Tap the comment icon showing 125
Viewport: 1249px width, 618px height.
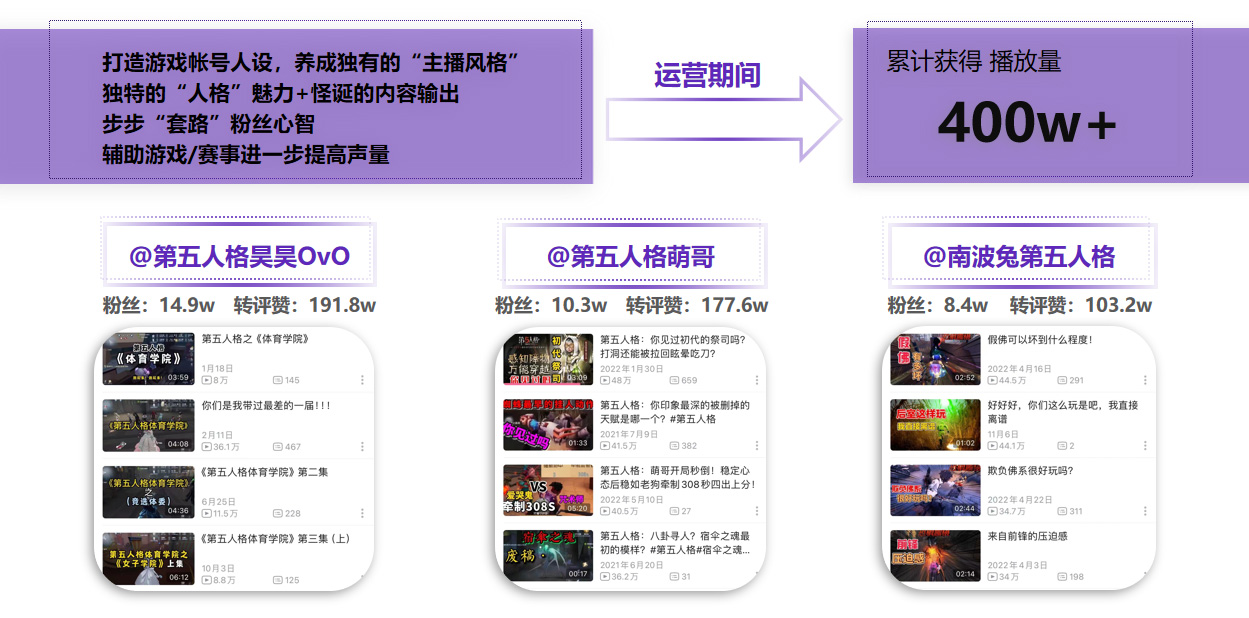coord(278,580)
